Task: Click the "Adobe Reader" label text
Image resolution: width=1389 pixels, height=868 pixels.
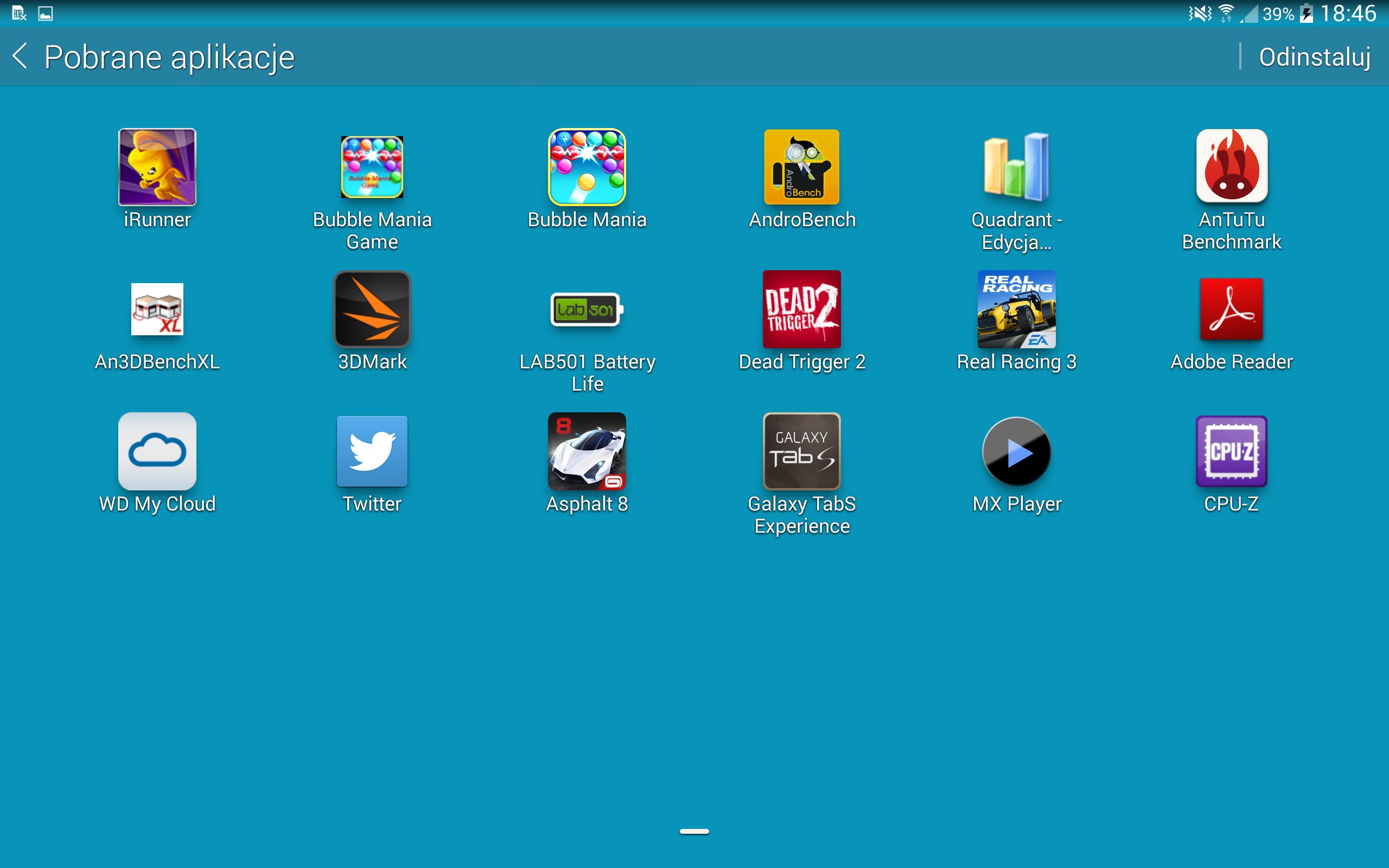Action: click(1232, 362)
